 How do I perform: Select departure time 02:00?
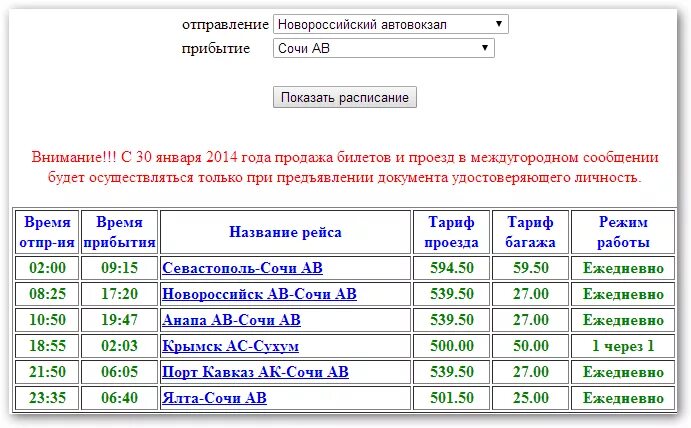click(47, 268)
